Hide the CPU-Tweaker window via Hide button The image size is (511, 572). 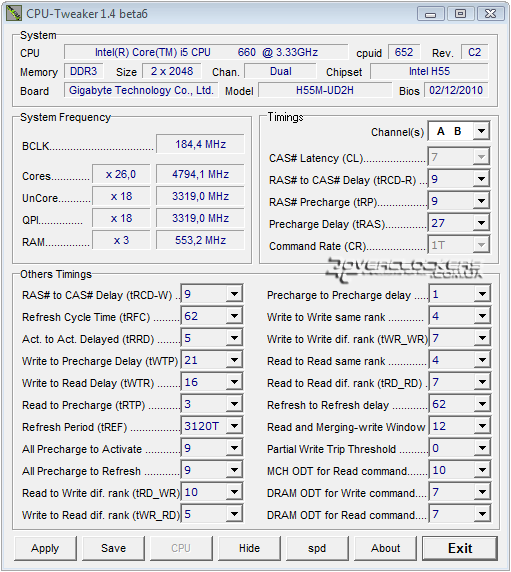(249, 548)
